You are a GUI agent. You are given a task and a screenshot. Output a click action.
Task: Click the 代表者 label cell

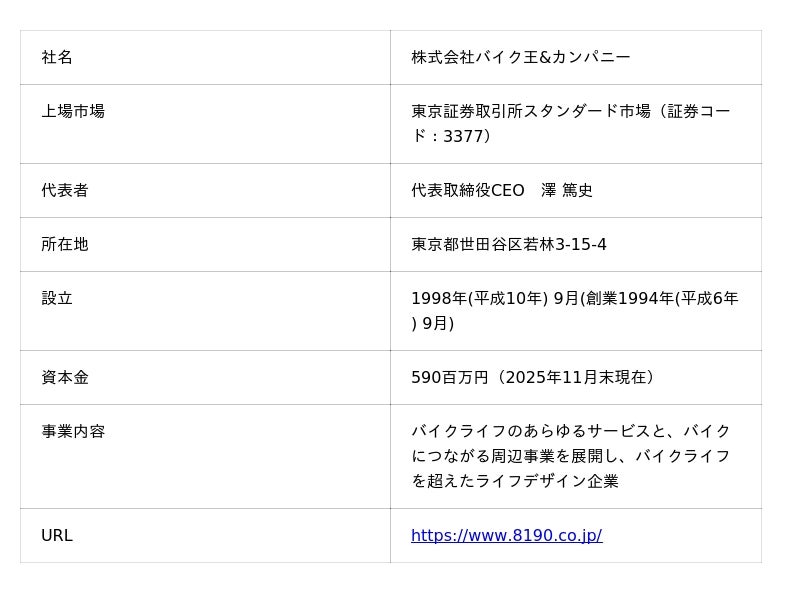(65, 190)
